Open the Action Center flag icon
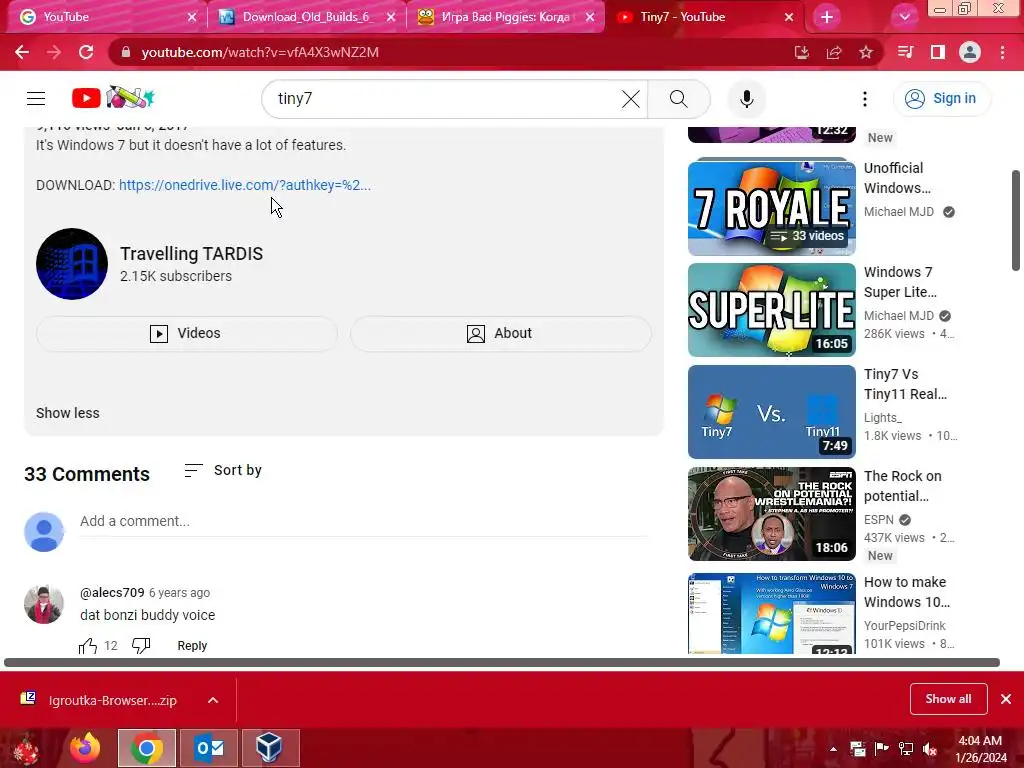This screenshot has height=768, width=1024. (x=882, y=749)
